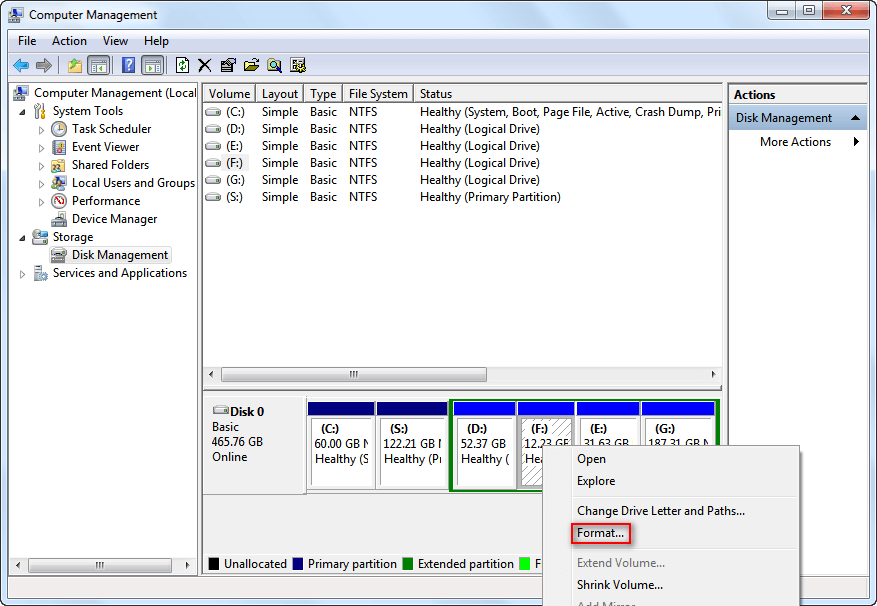Viewport: 877px width, 606px height.
Task: Select the Shared Folders icon
Action: click(x=58, y=166)
